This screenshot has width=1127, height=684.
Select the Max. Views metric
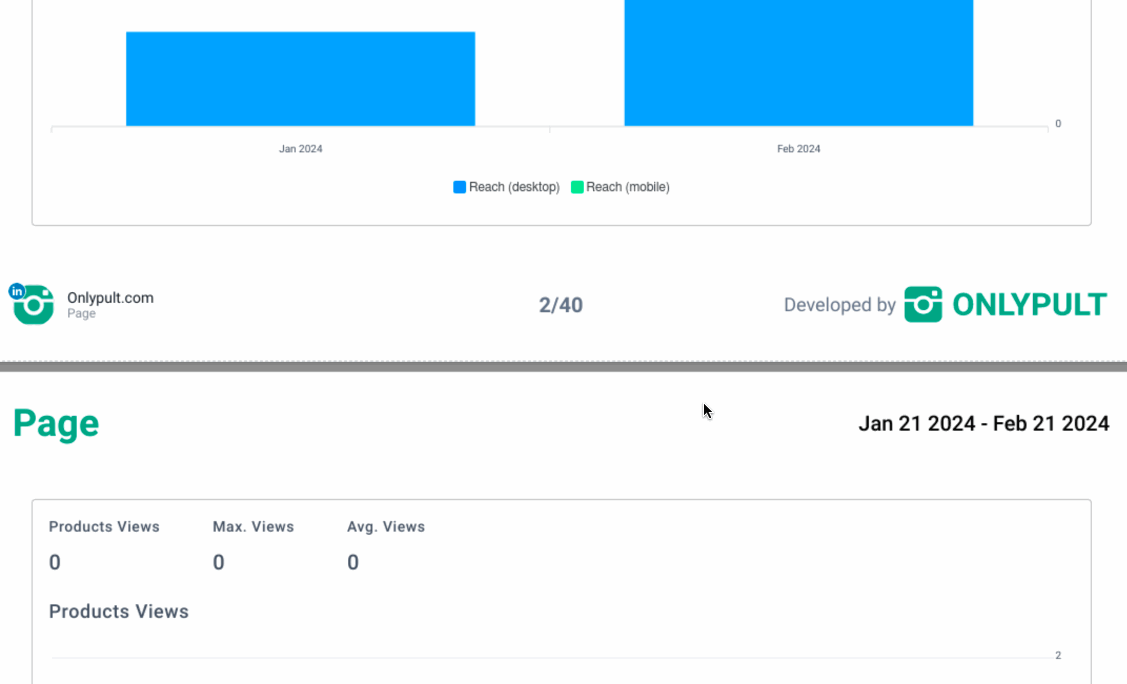click(253, 527)
